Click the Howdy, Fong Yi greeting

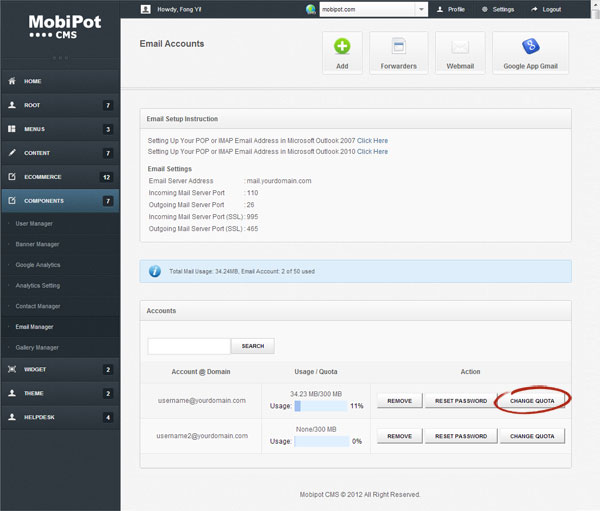(x=179, y=9)
